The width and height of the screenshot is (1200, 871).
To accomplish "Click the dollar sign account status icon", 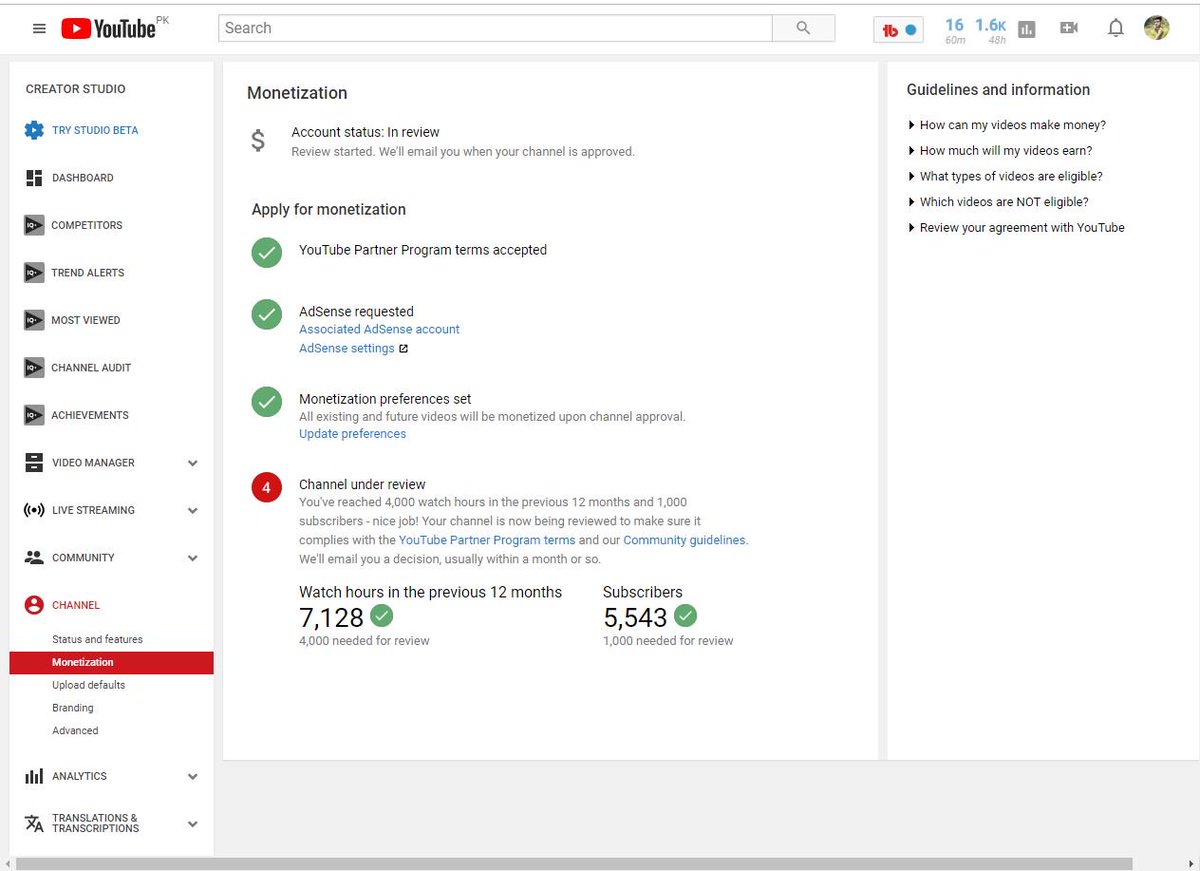I will point(258,141).
